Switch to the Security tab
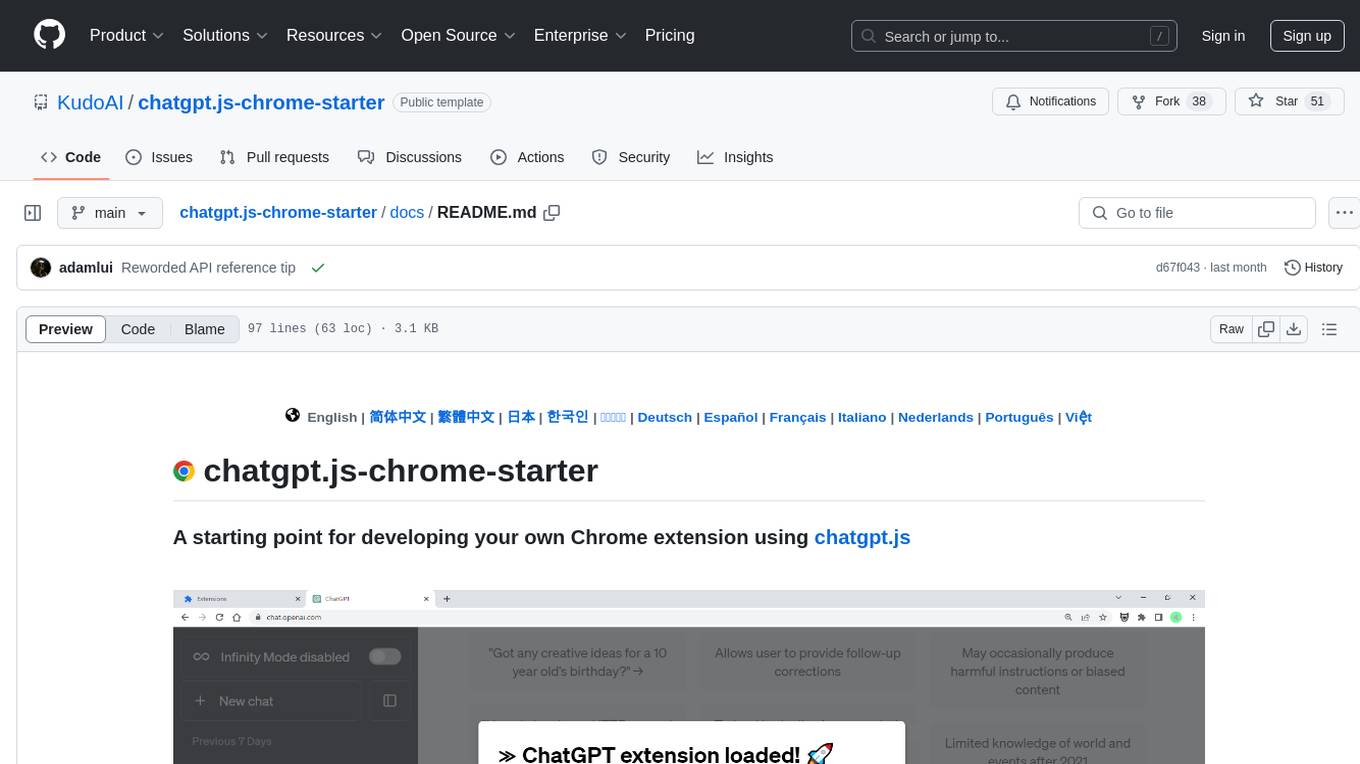Screen dimensions: 1360x764 (x=631, y=157)
